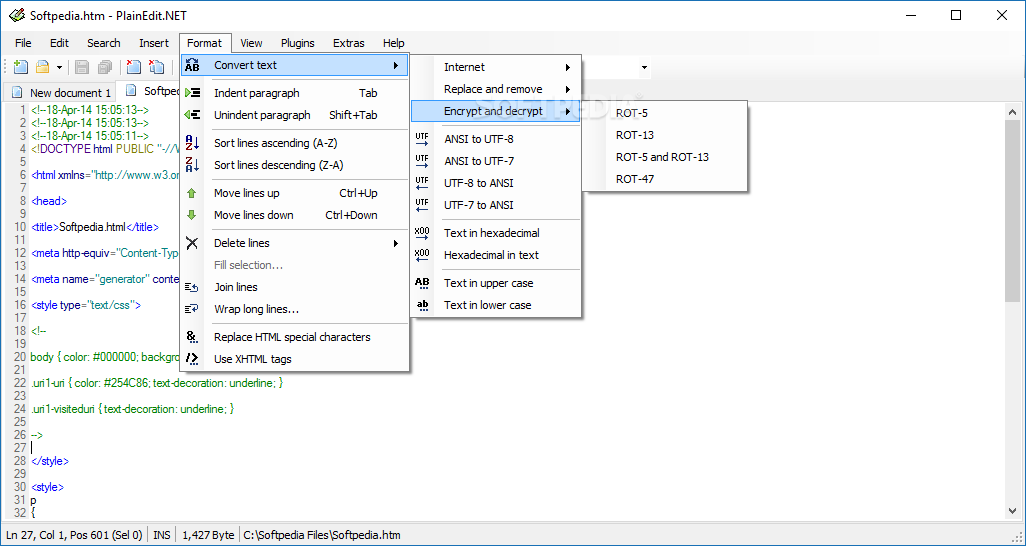The width and height of the screenshot is (1026, 546).
Task: Expand the Open file dropdown arrow
Action: click(59, 67)
